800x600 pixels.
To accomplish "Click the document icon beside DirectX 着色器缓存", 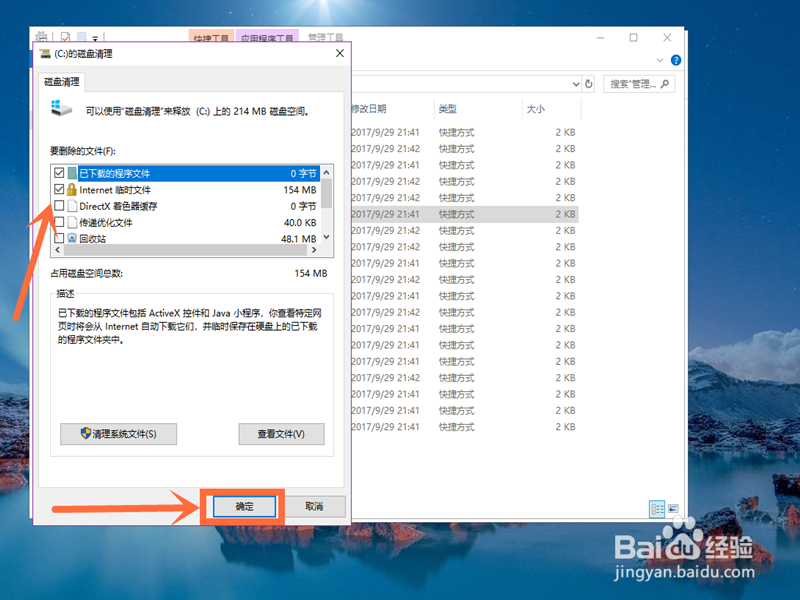I will [x=72, y=206].
